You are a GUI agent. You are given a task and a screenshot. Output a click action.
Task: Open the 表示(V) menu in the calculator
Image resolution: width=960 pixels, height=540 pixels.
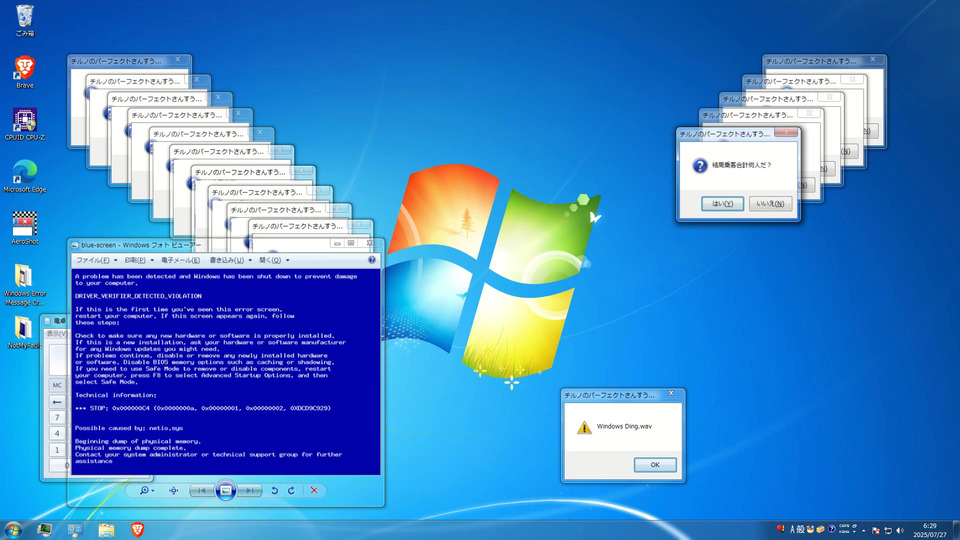click(56, 334)
